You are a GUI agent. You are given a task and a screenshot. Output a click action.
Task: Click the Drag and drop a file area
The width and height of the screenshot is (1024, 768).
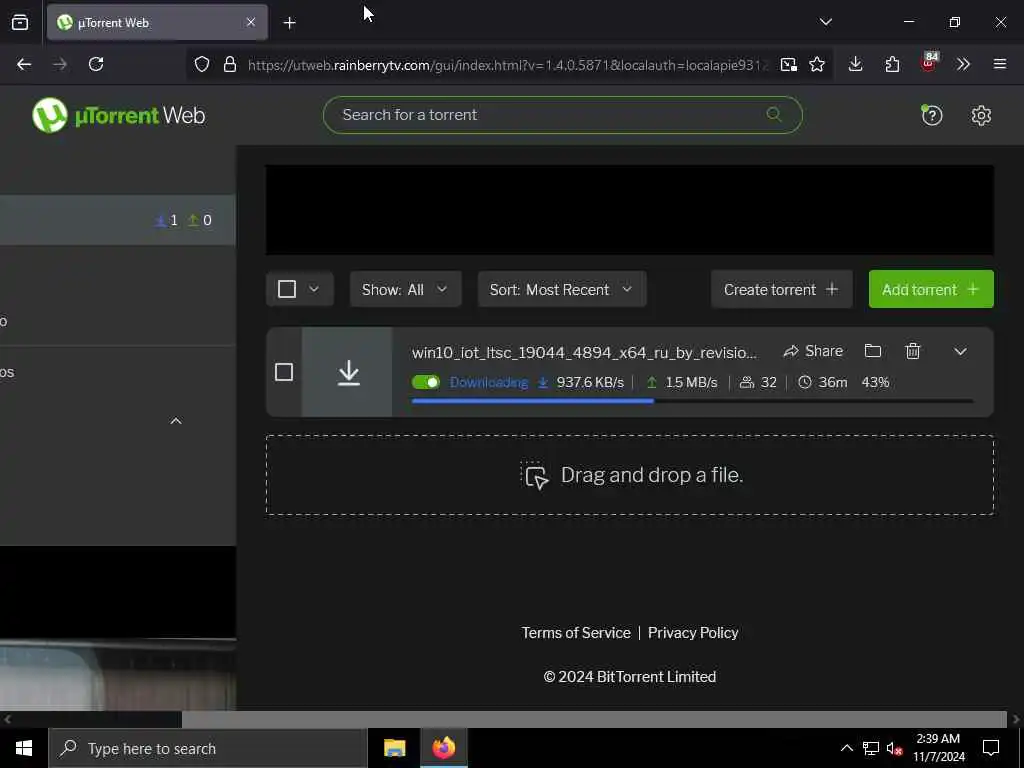630,475
